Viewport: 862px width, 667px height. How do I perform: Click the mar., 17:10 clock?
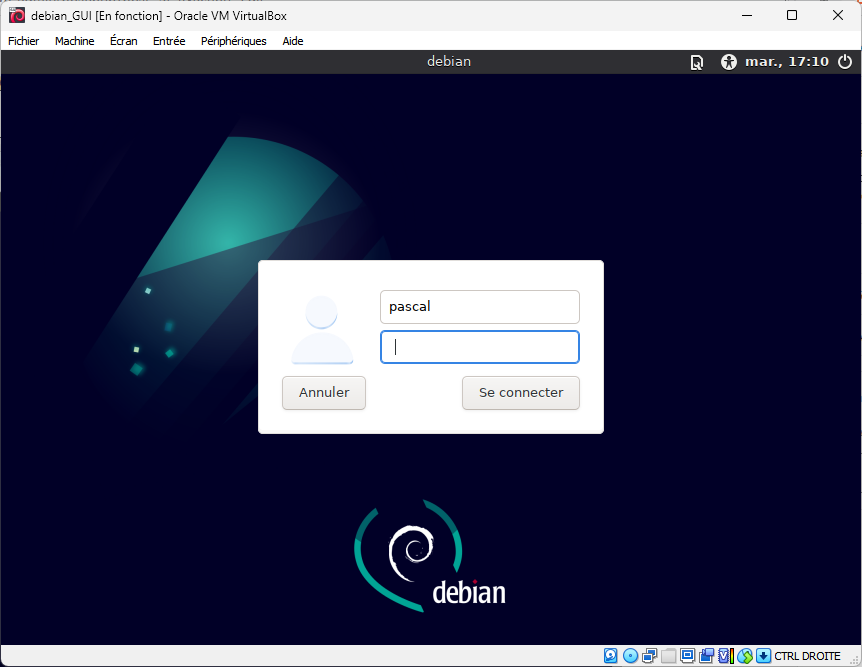tap(787, 62)
